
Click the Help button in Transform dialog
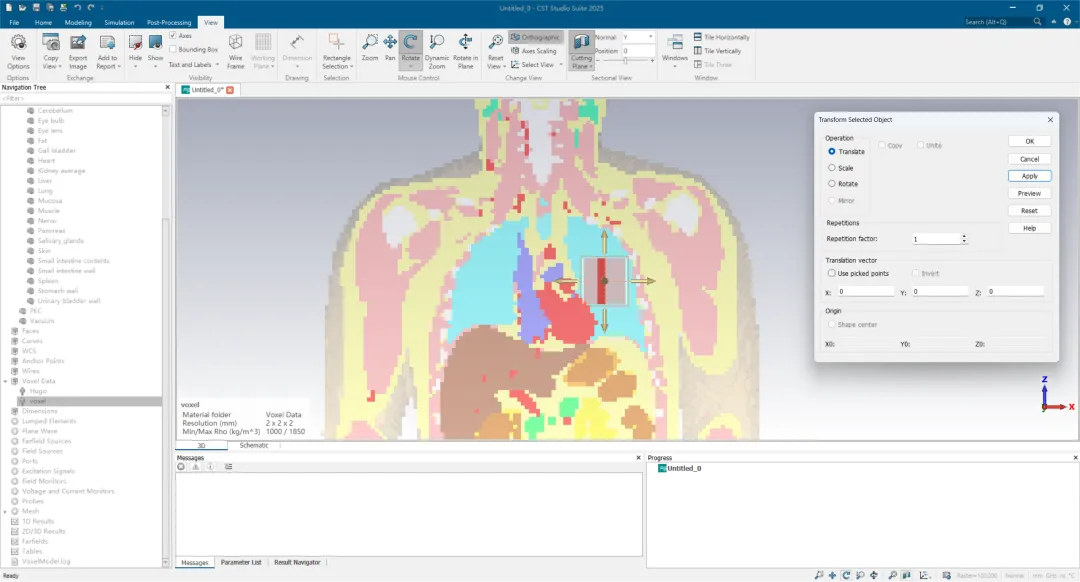point(1030,228)
